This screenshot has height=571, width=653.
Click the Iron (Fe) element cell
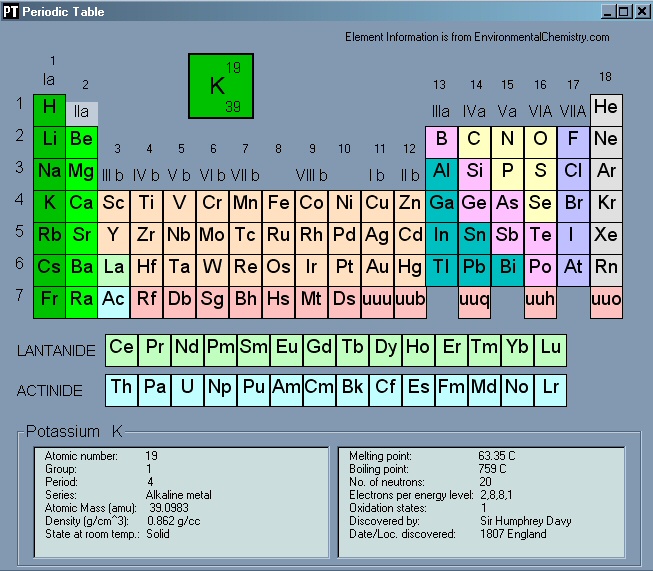coord(279,204)
